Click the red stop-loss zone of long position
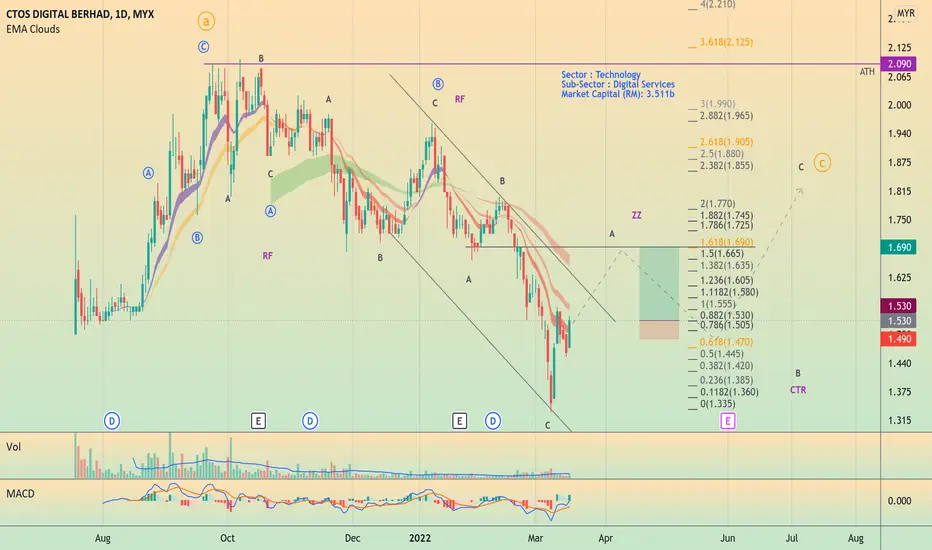 point(659,331)
